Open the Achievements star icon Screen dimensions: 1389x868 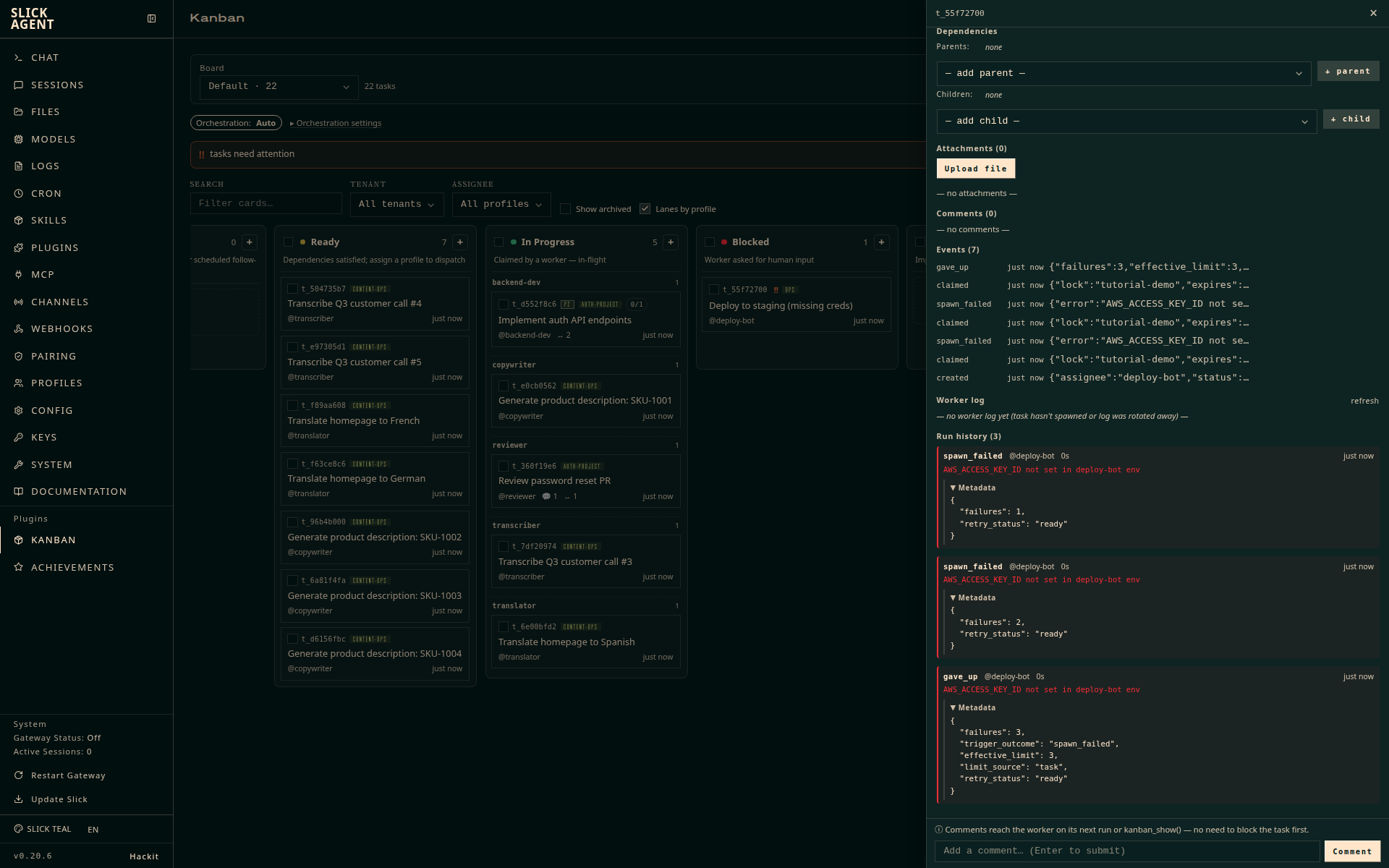[x=19, y=567]
